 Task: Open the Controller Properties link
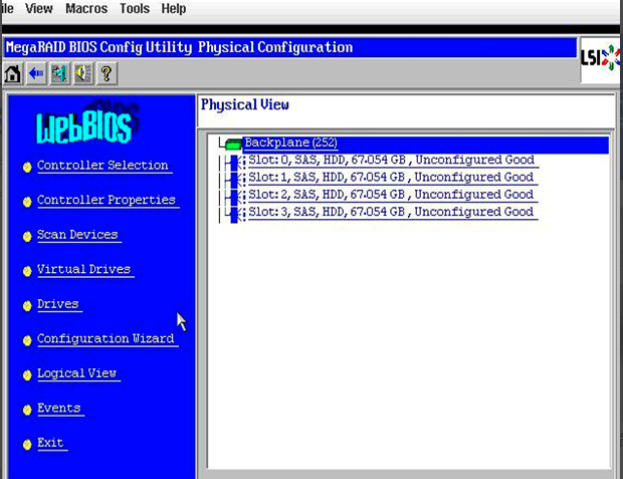click(x=106, y=200)
